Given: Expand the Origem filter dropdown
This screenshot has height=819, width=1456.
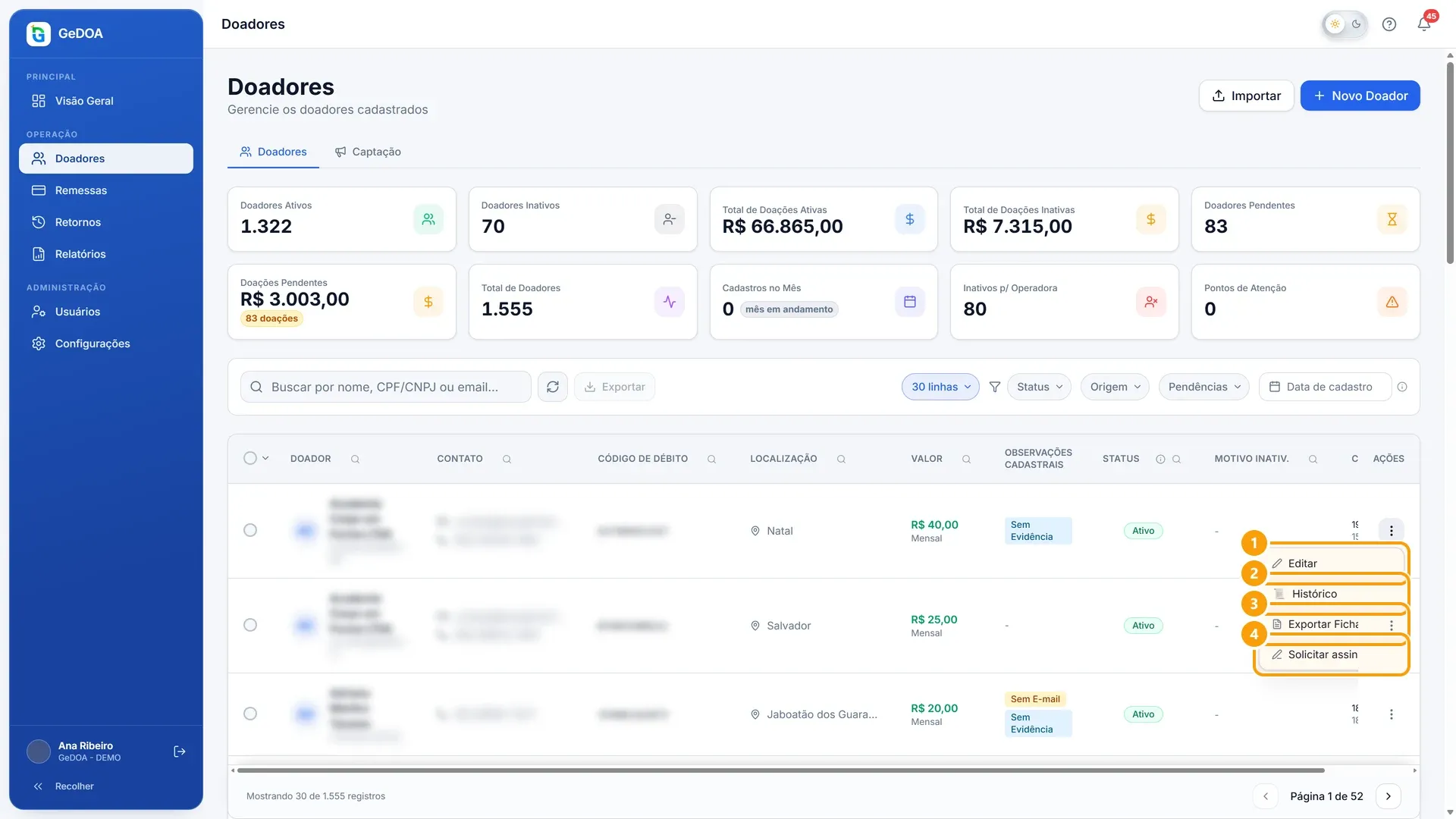Looking at the screenshot, I should tap(1115, 387).
